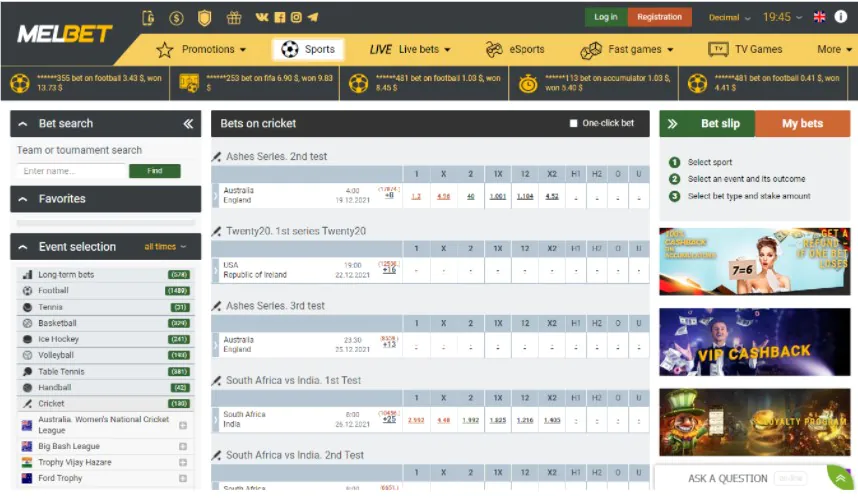This screenshot has height=499, width=858.
Task: Collapse the Favorites section
Action: click(x=23, y=199)
